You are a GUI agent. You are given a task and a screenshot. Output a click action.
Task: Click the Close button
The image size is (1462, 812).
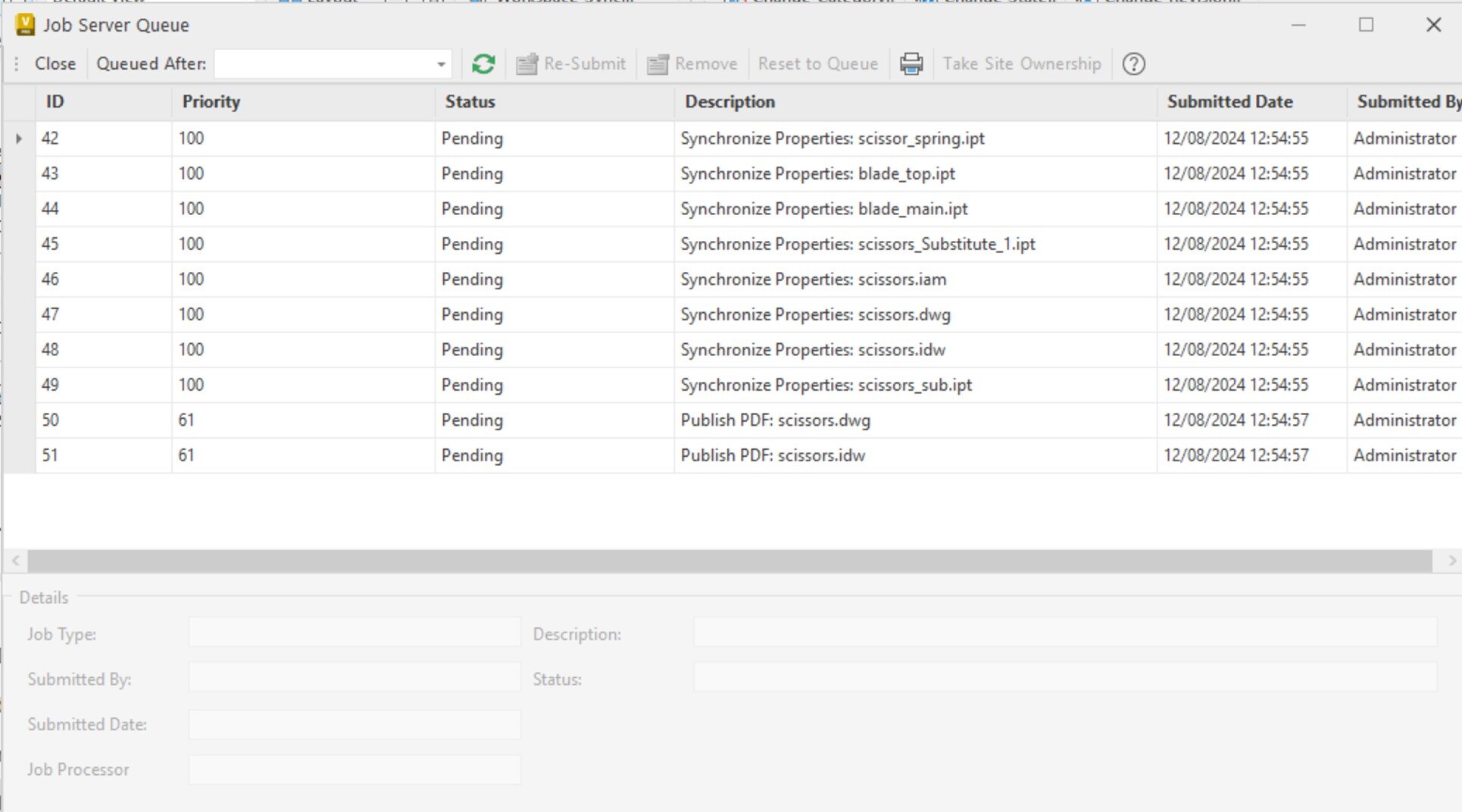[55, 64]
